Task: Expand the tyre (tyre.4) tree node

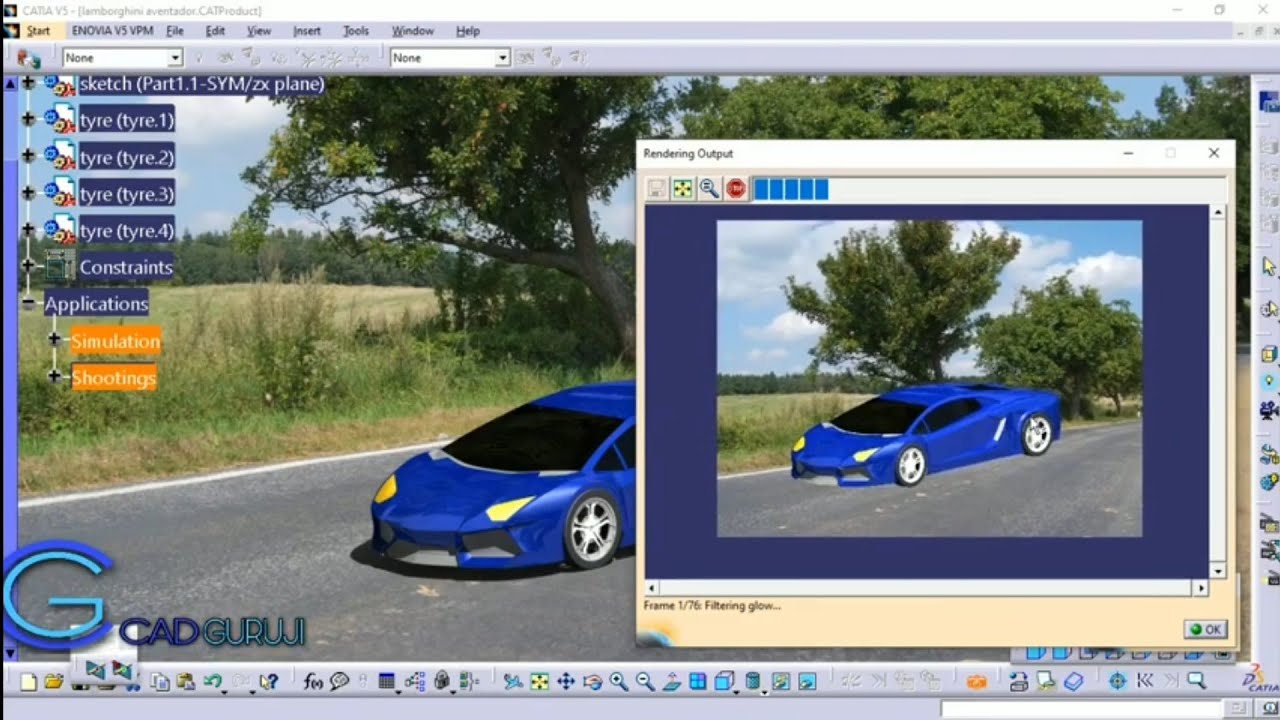Action: pos(27,230)
